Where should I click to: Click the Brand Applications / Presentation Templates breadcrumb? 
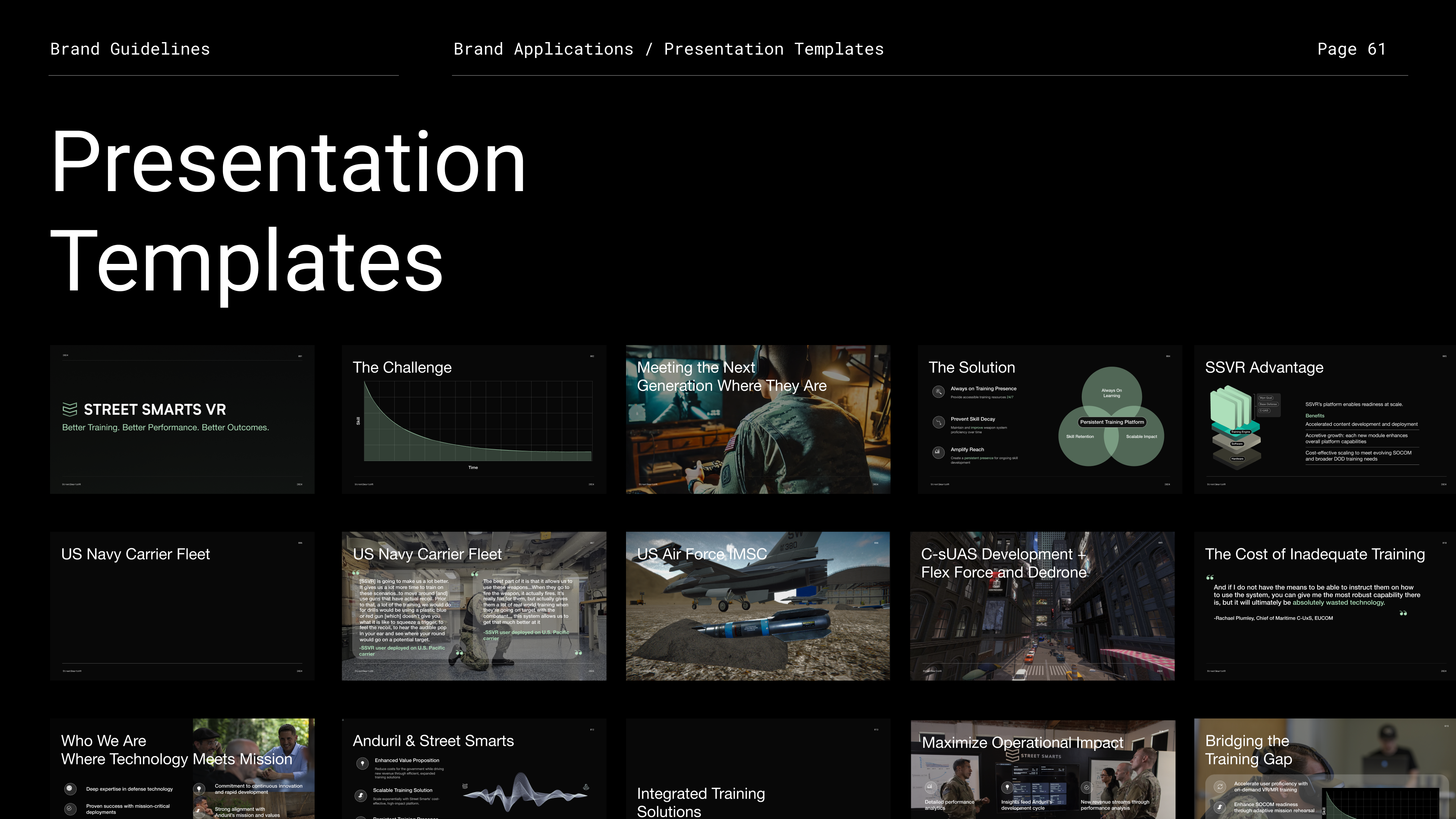(x=668, y=49)
